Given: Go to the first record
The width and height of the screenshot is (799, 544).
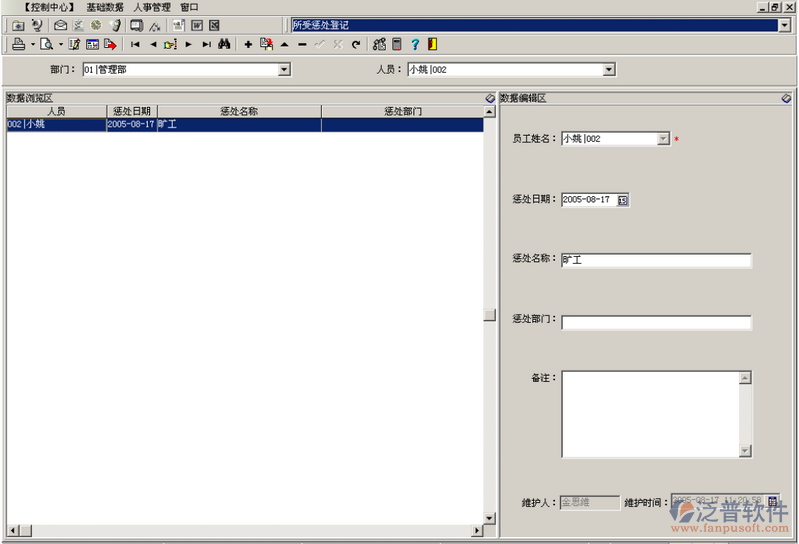Looking at the screenshot, I should pyautogui.click(x=135, y=44).
